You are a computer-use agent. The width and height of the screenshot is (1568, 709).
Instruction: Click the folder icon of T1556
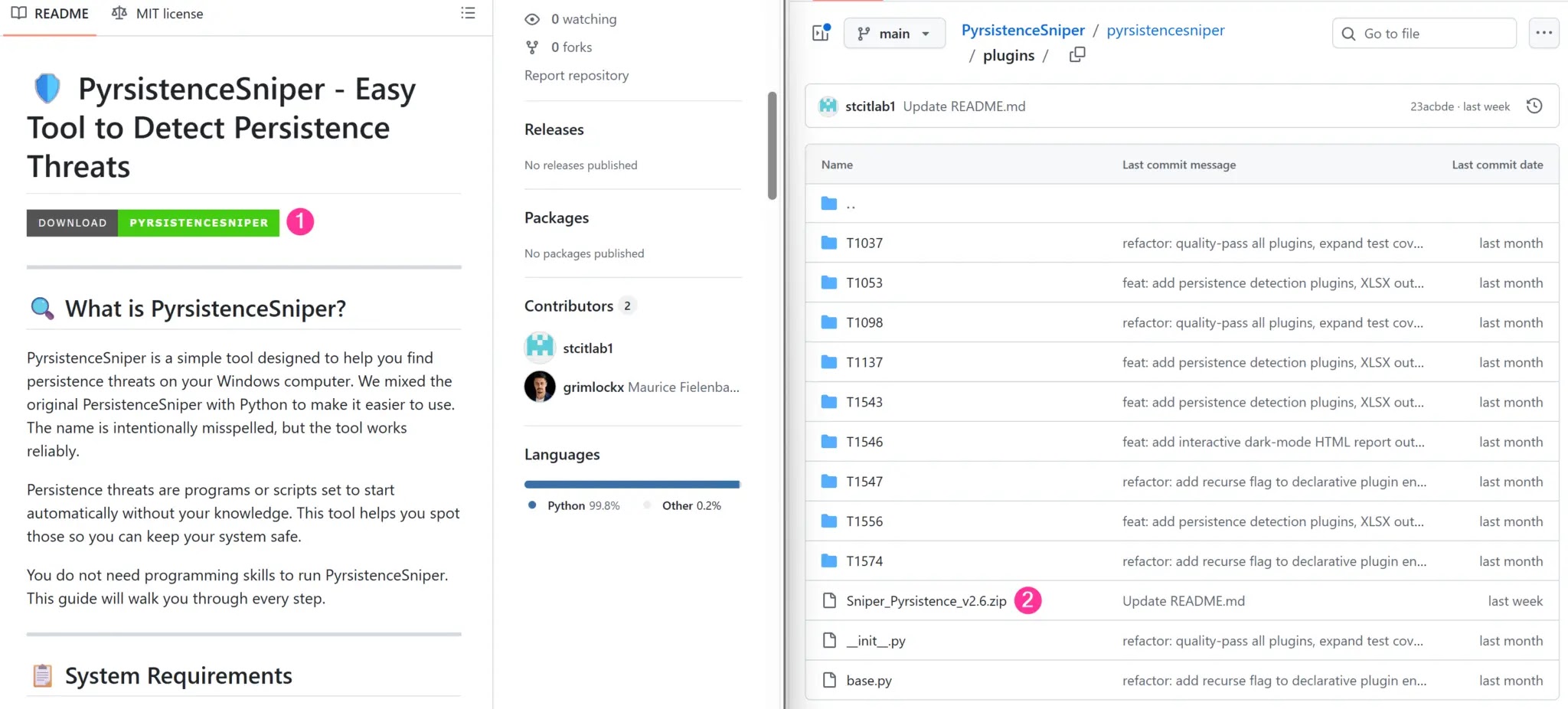coord(828,521)
